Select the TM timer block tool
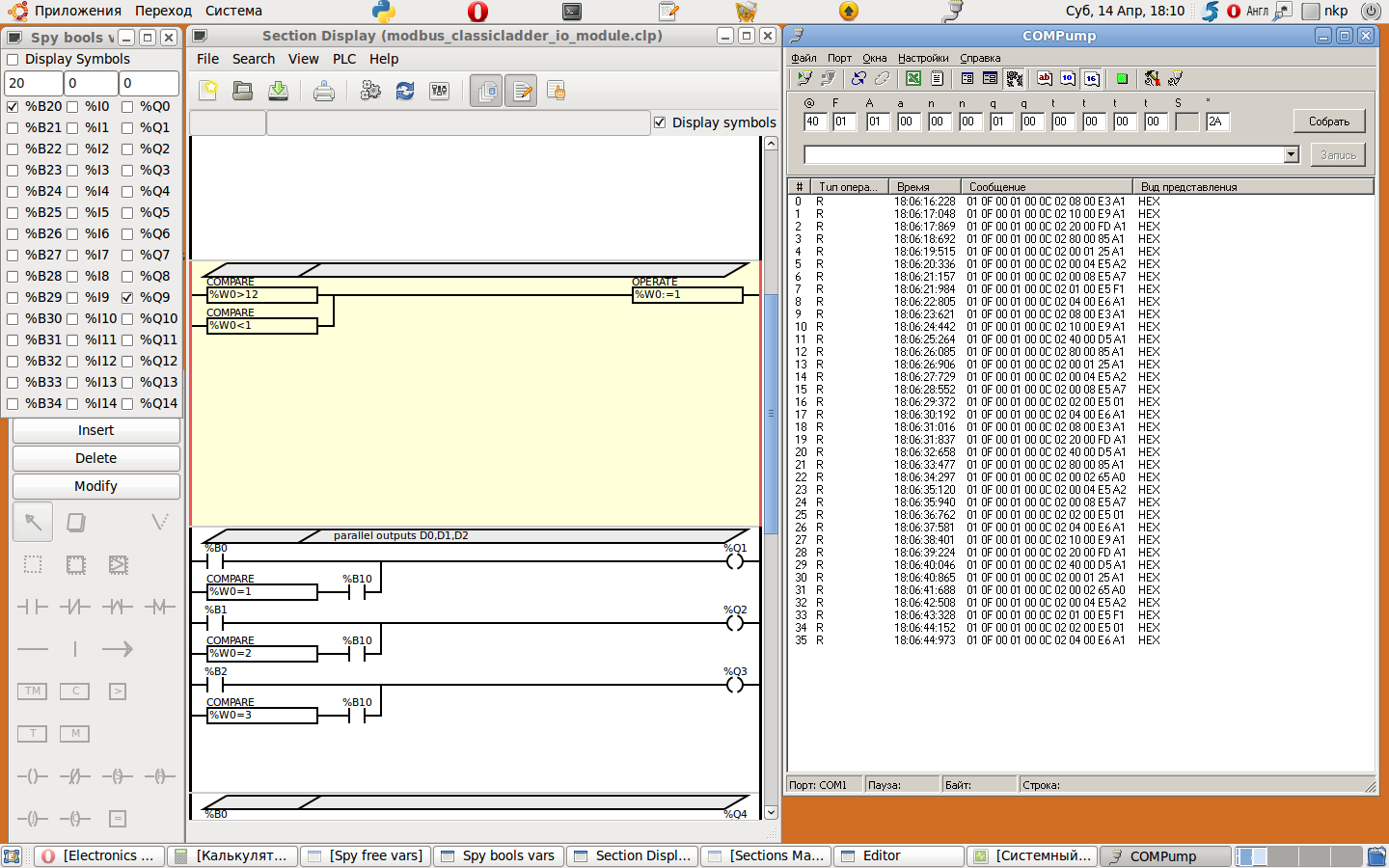The image size is (1389, 868). [33, 692]
